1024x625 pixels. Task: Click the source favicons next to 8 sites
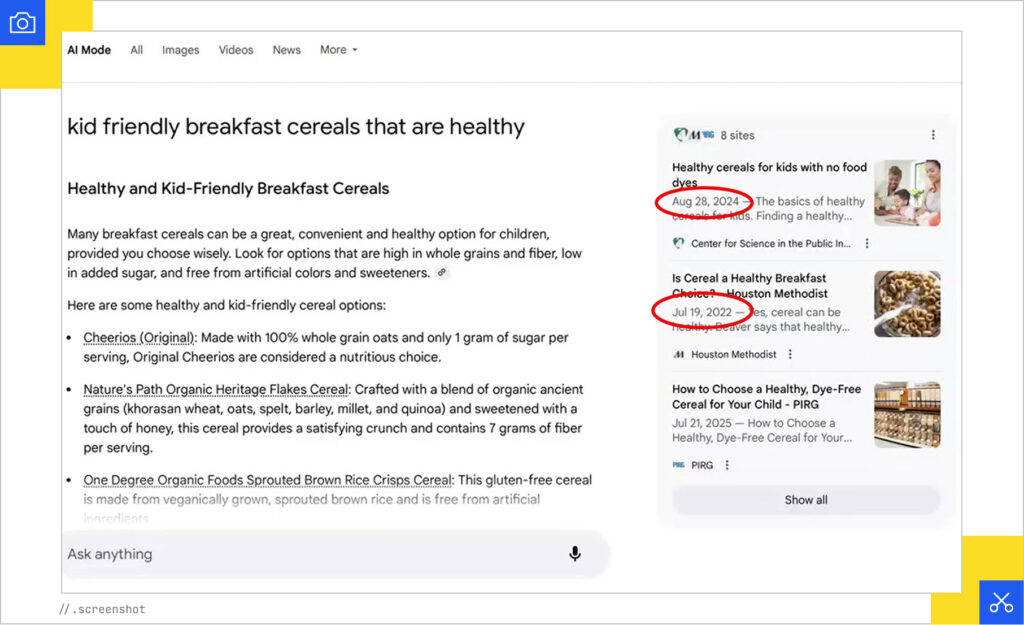coord(694,135)
